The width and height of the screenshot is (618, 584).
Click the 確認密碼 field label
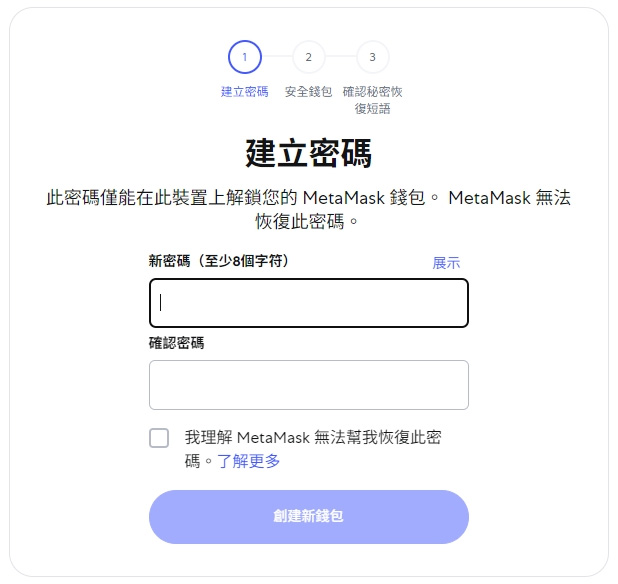[176, 343]
